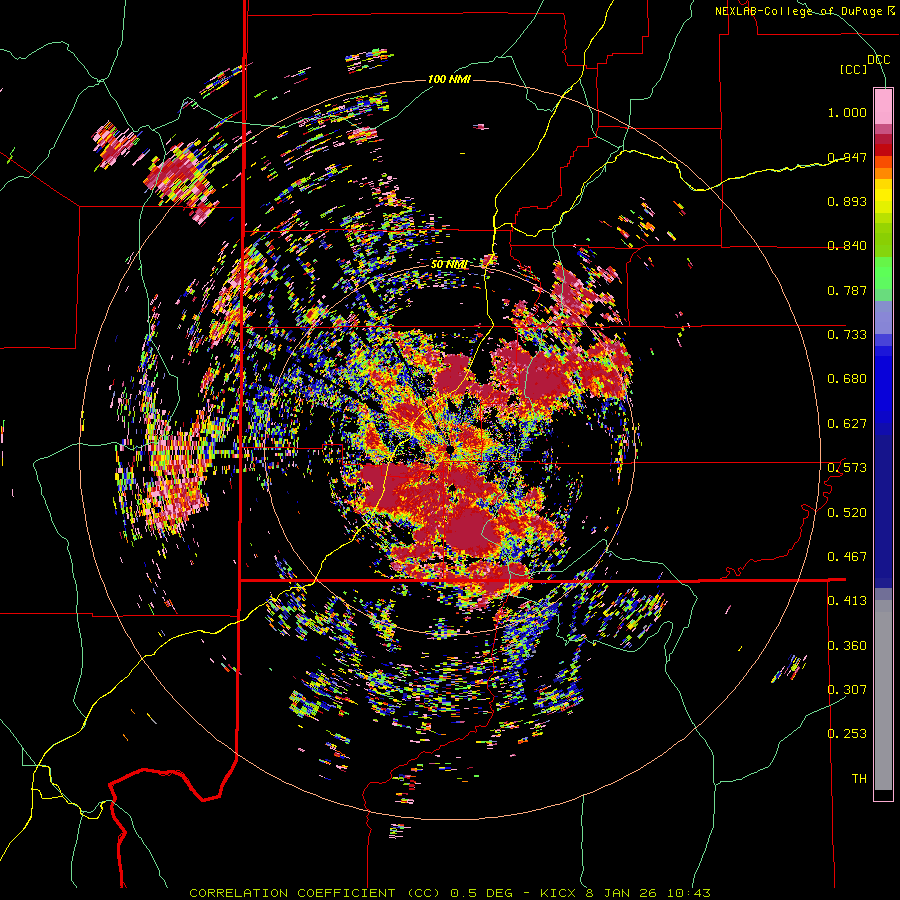Click the 0.467 legend value

pyautogui.click(x=847, y=557)
